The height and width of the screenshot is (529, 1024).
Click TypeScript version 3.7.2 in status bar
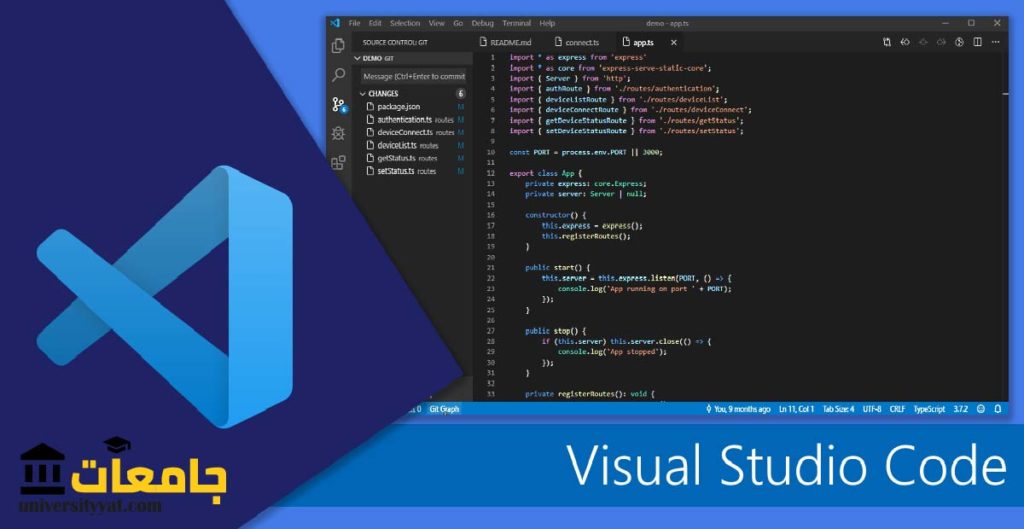(960, 409)
